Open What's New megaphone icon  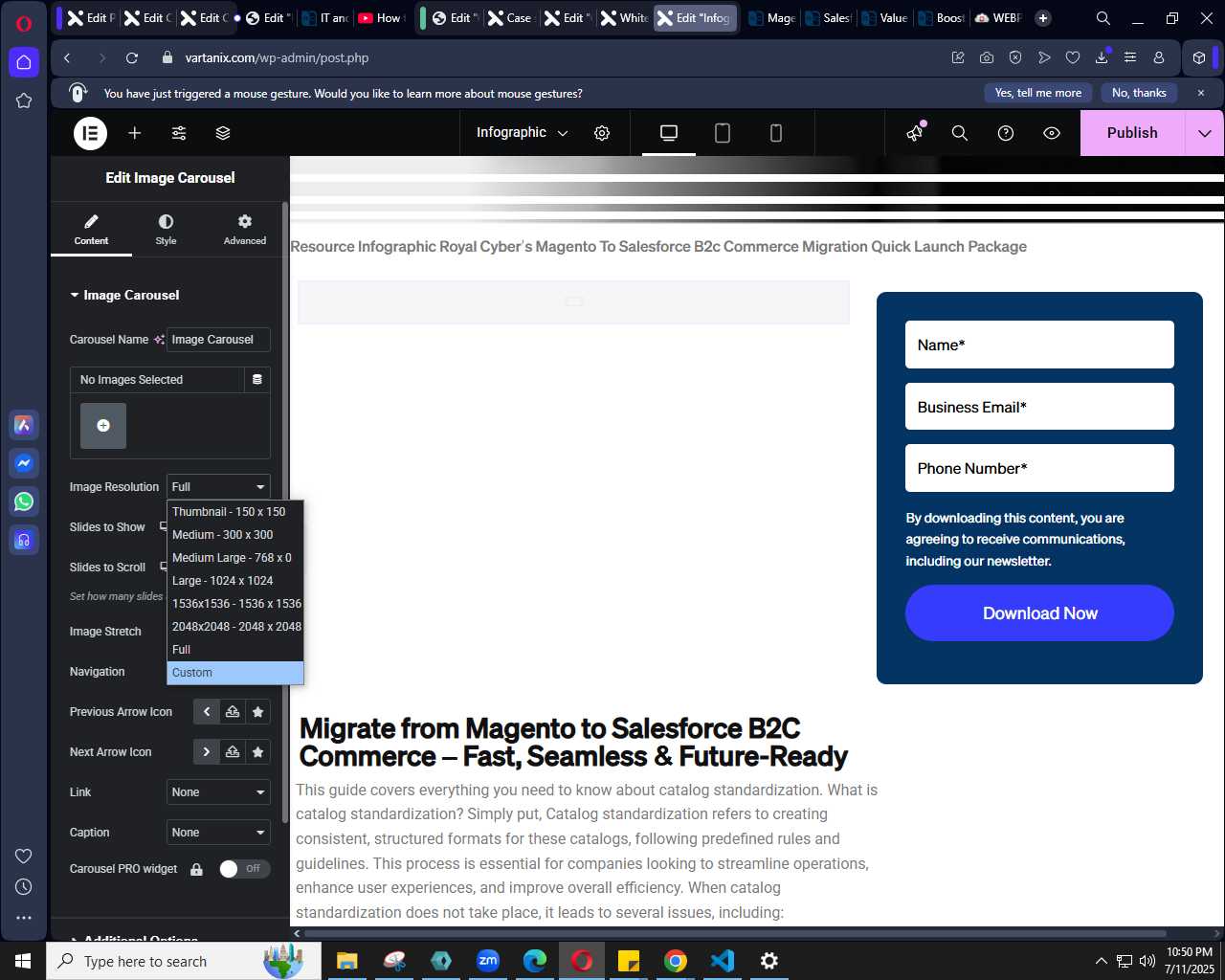pos(916,133)
